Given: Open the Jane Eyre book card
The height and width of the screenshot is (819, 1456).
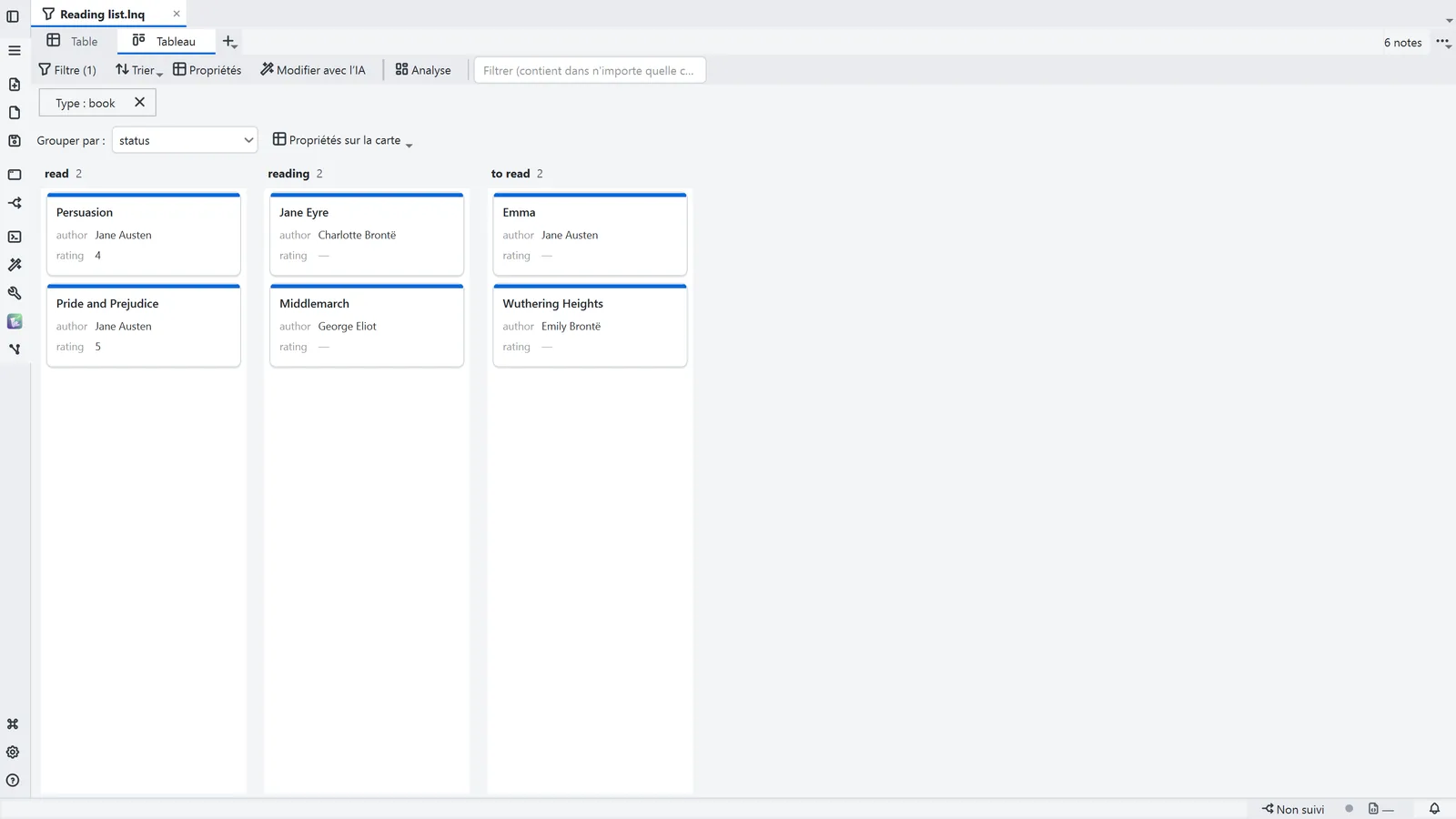Looking at the screenshot, I should [367, 234].
